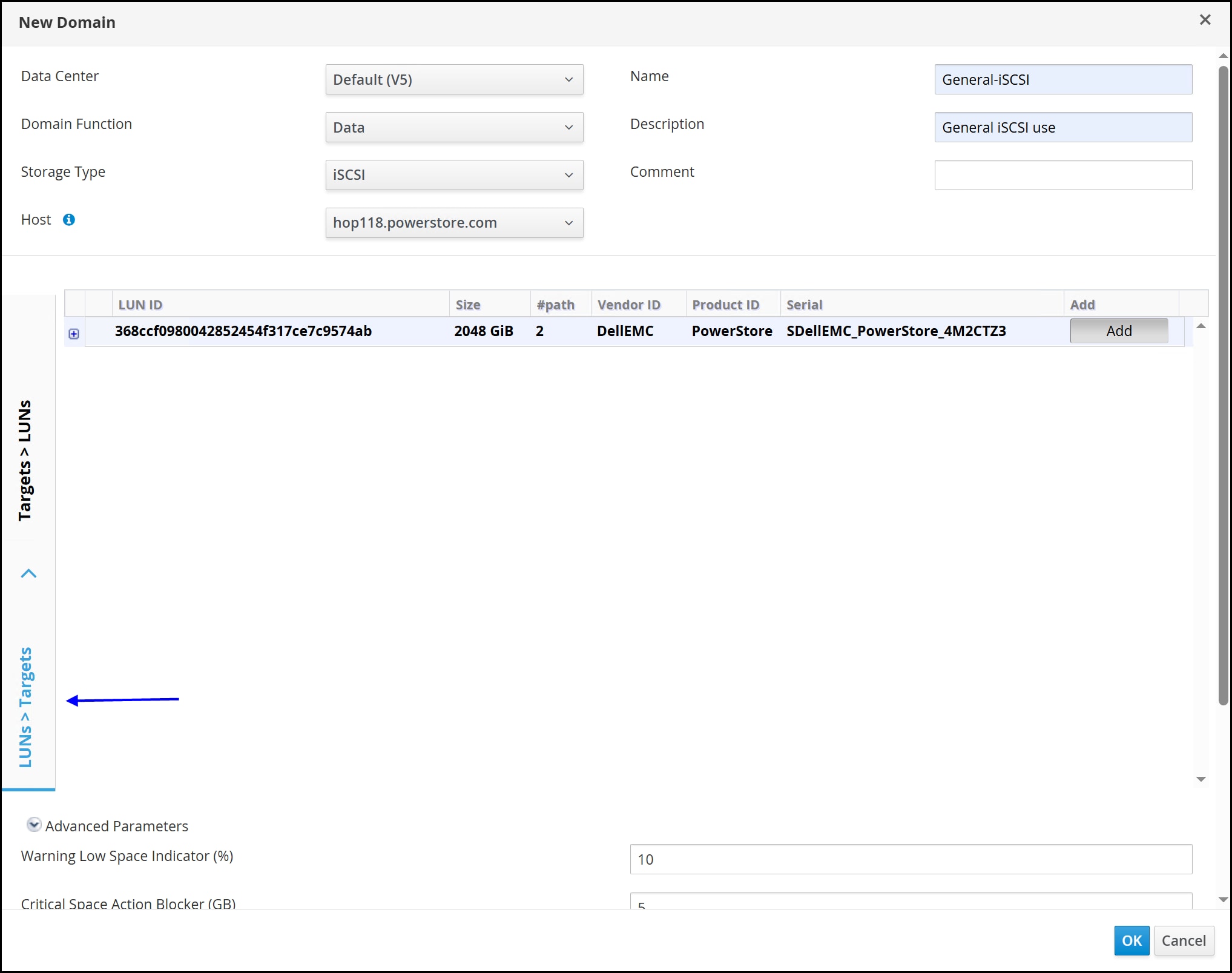Add the DellEMC PowerStore LUN

(x=1119, y=331)
